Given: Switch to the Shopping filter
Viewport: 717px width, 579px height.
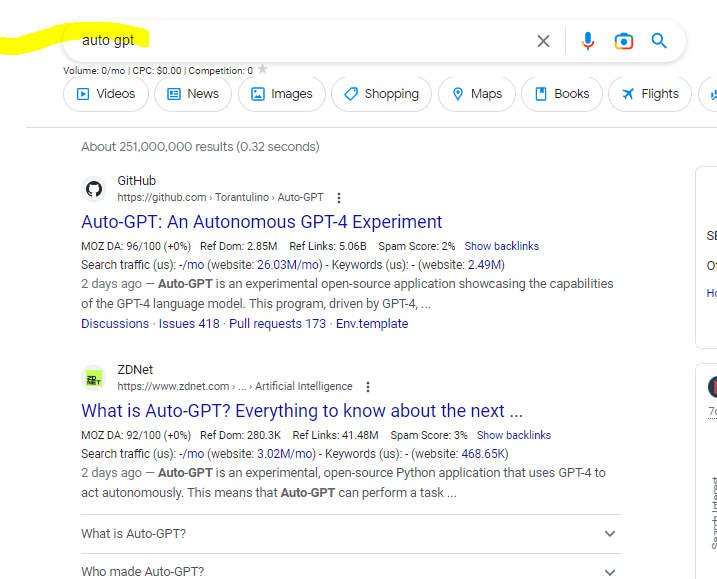Looking at the screenshot, I should pyautogui.click(x=381, y=94).
